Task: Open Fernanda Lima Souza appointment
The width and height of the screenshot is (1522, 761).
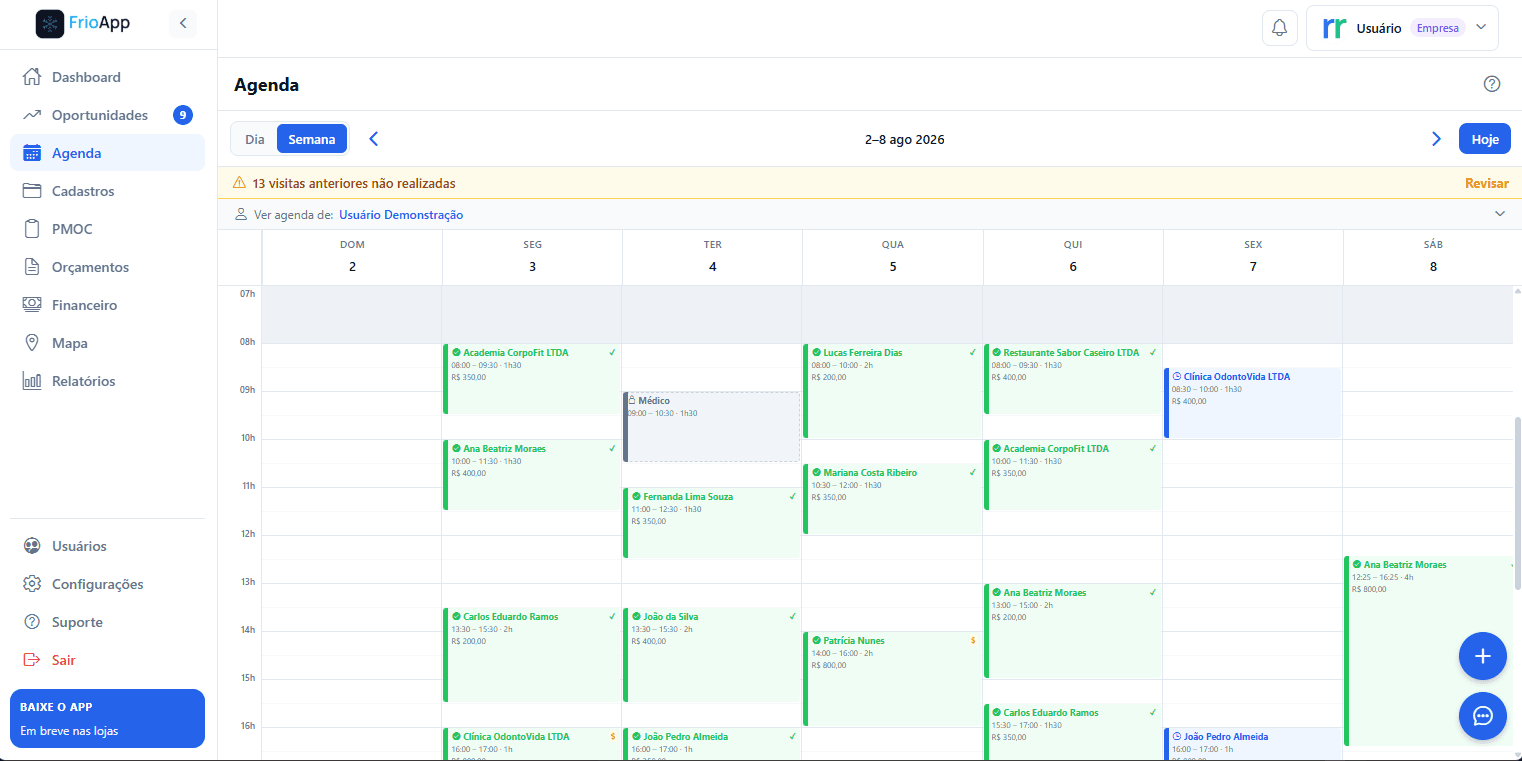Action: point(712,523)
